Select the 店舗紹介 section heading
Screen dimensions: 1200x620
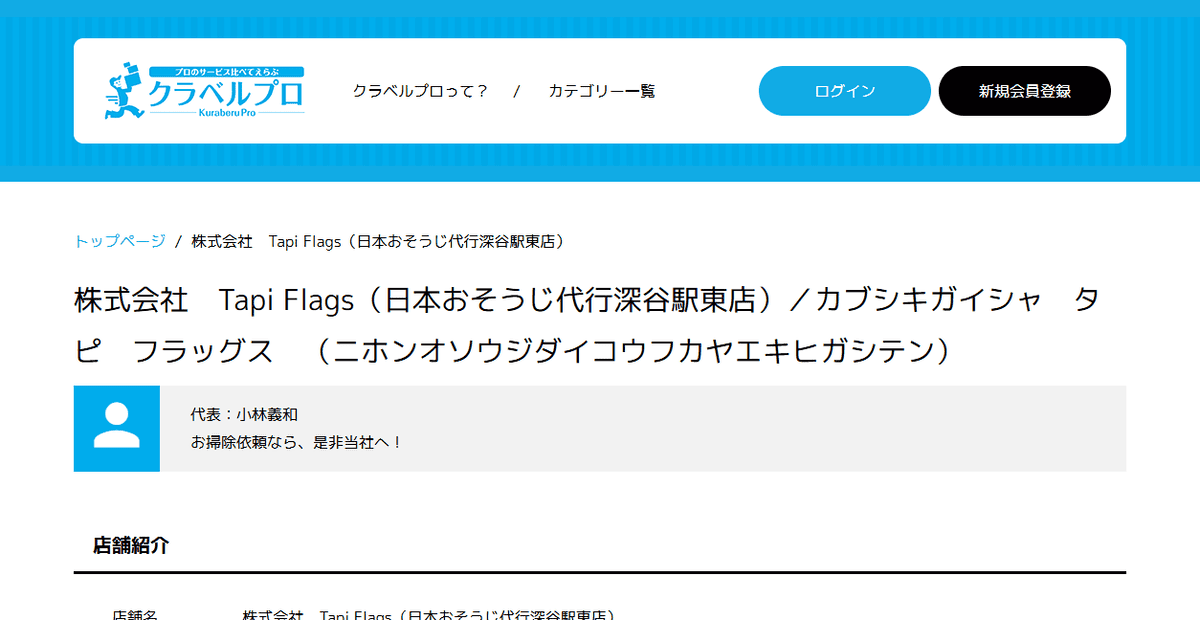point(131,545)
